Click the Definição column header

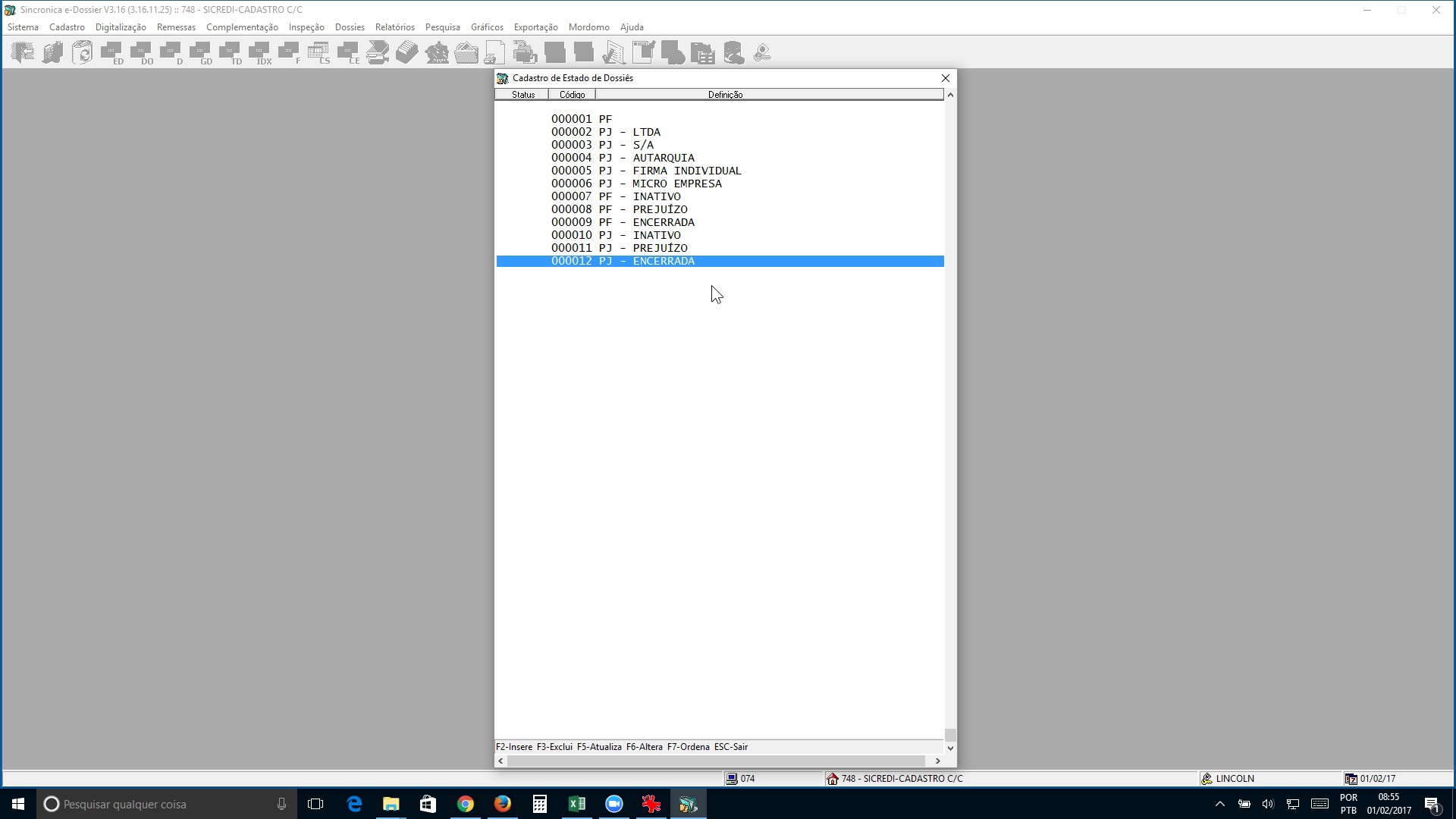pyautogui.click(x=770, y=95)
